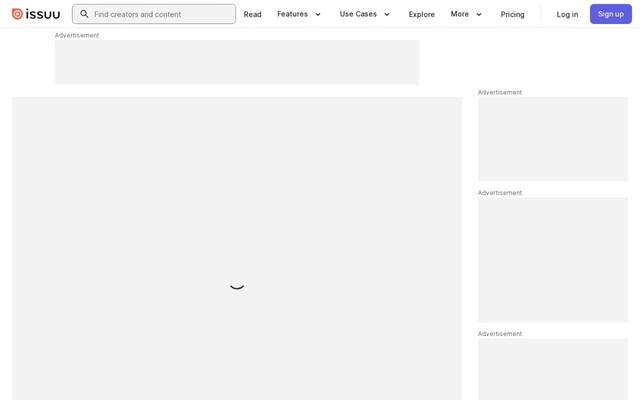Expand the Features dropdown menu
This screenshot has height=400, width=640.
click(299, 14)
